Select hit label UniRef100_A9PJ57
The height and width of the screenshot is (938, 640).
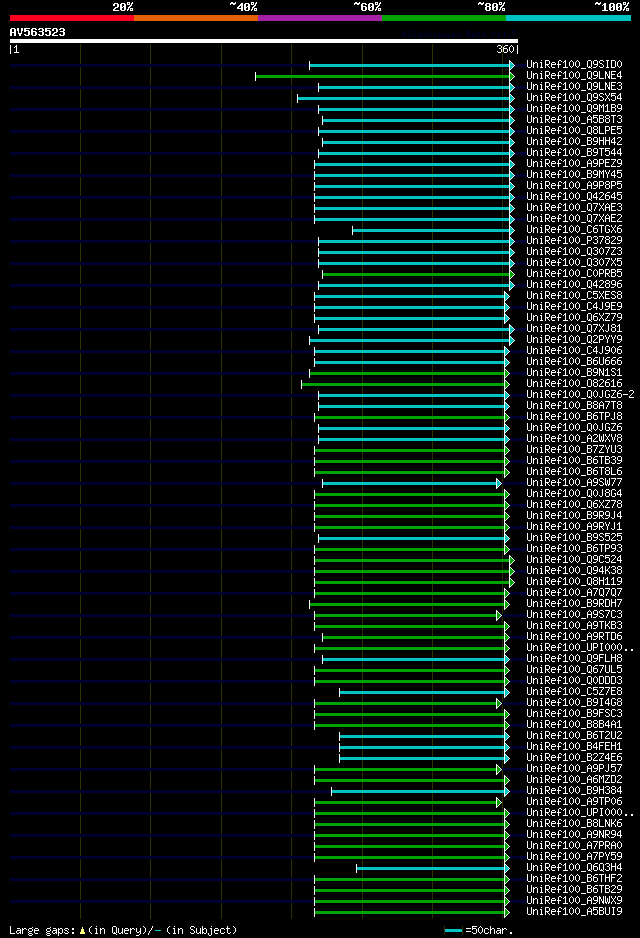point(574,769)
